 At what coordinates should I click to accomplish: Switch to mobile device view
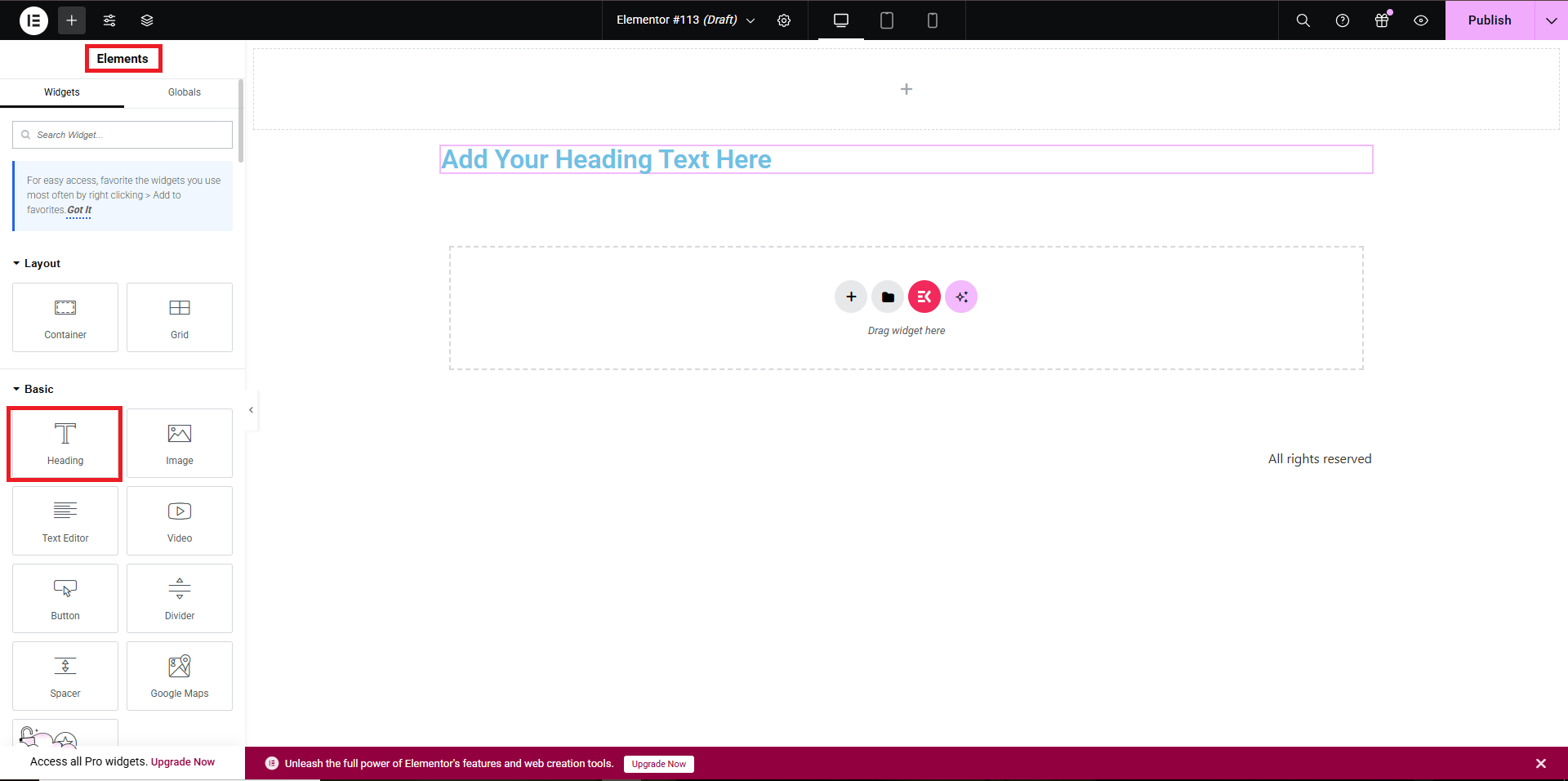933,20
